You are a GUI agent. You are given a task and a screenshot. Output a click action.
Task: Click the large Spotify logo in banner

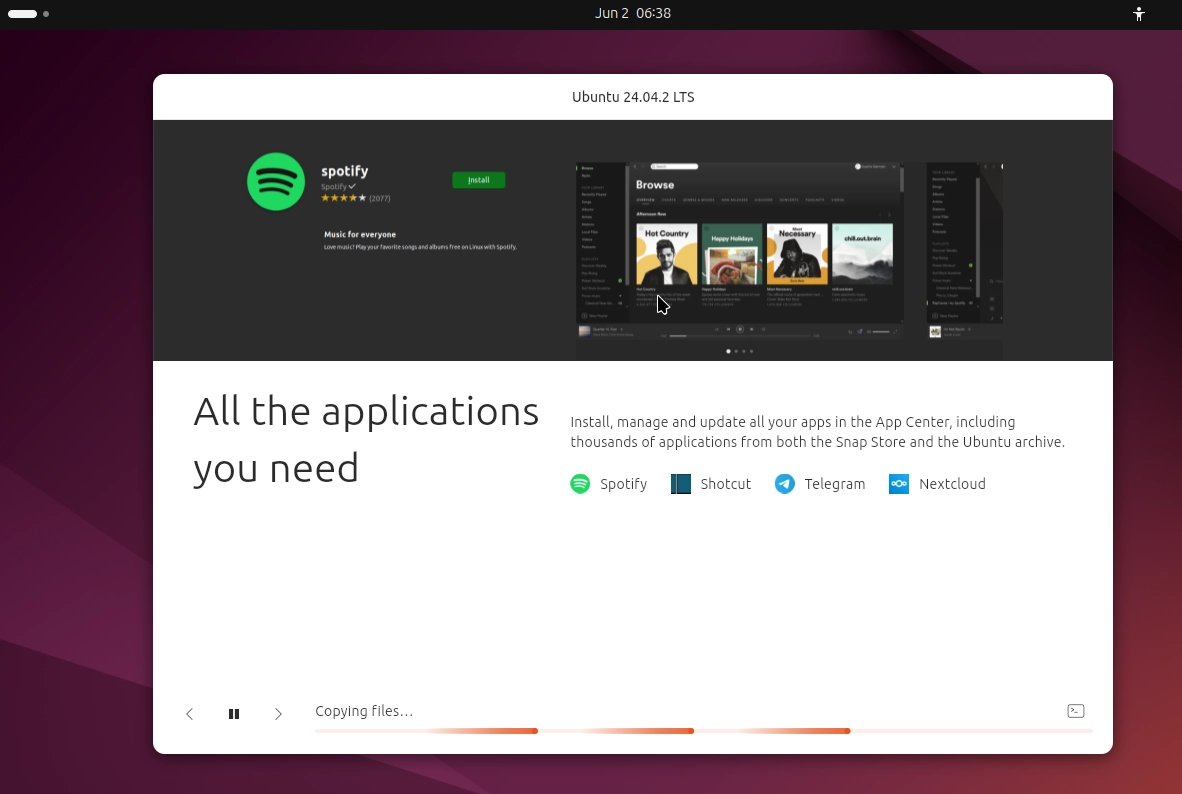click(x=276, y=182)
